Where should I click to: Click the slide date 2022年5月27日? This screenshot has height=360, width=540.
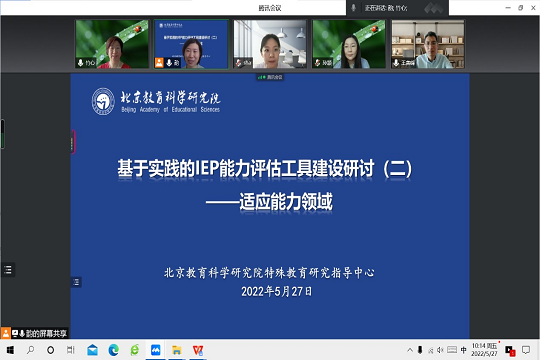tap(277, 291)
